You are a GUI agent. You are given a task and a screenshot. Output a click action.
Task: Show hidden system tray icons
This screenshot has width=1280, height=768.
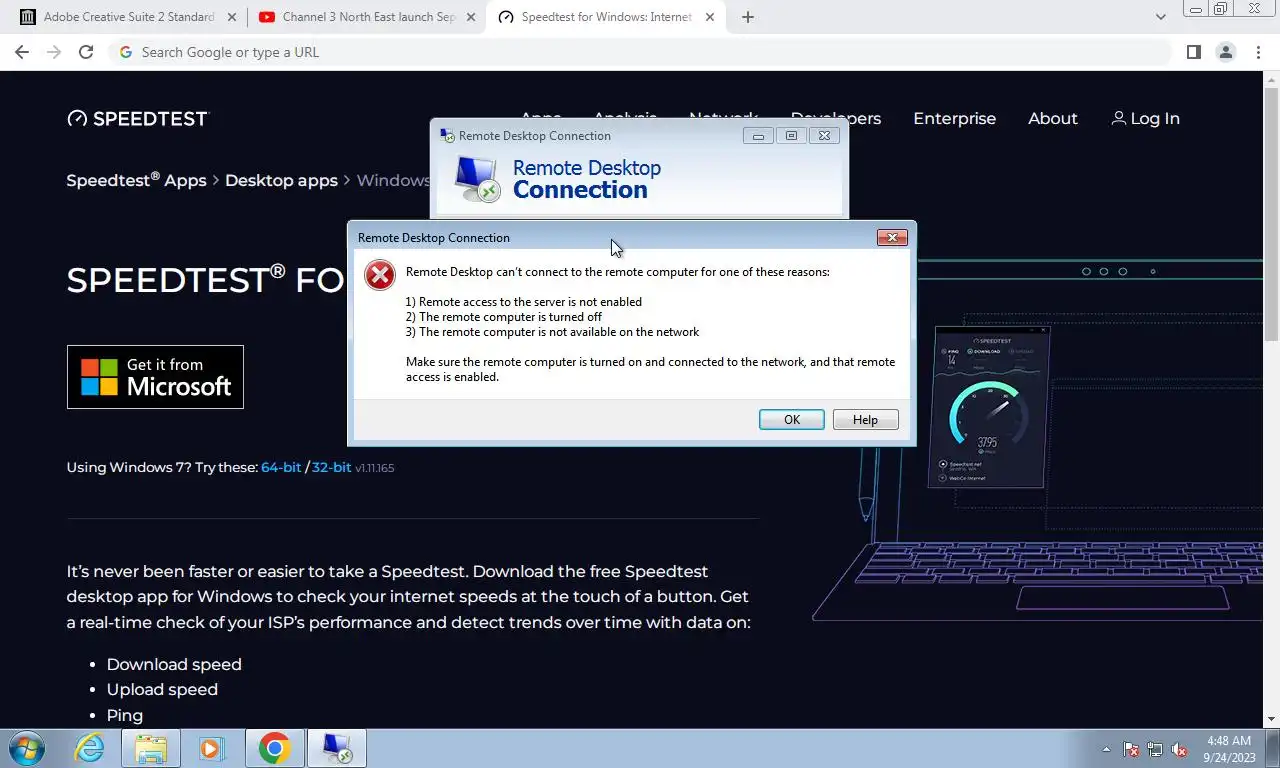coord(1106,749)
